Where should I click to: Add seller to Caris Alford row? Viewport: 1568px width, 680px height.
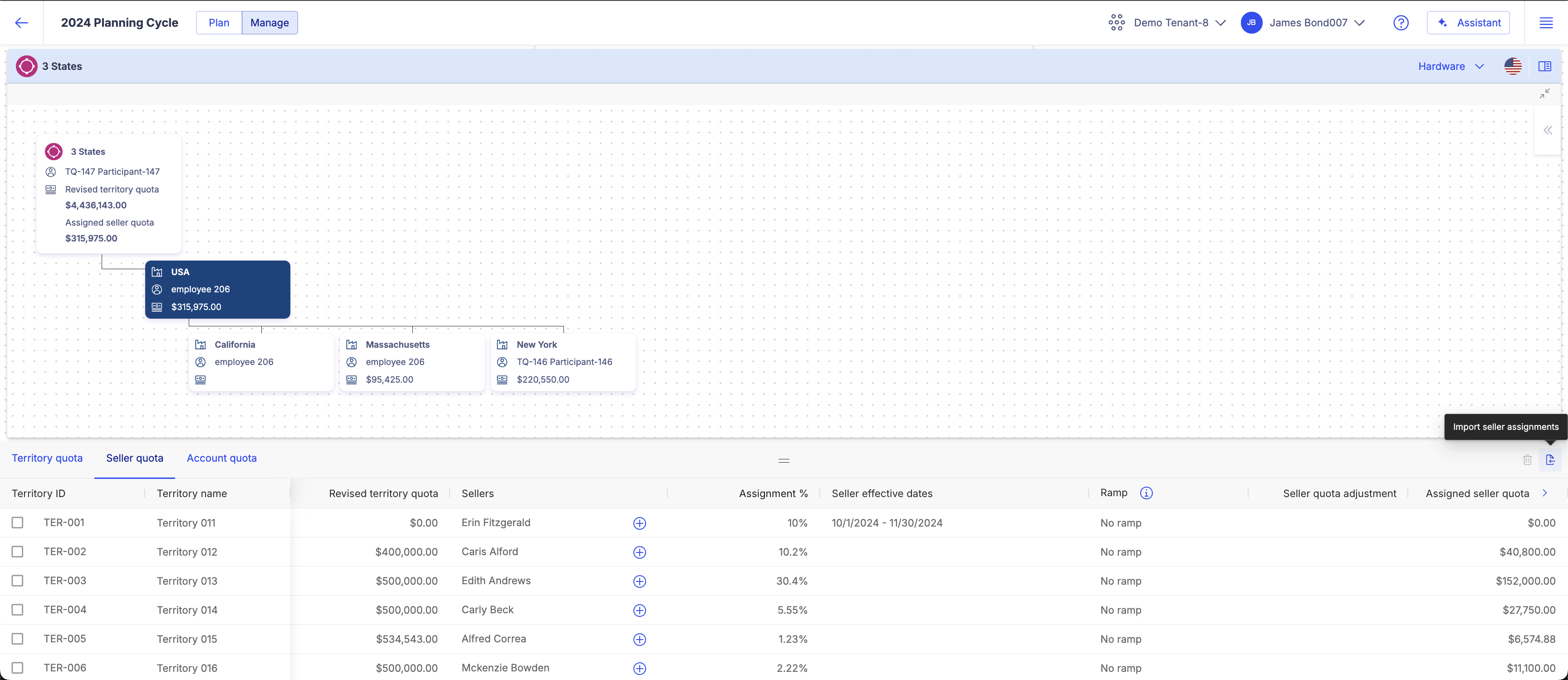coord(639,552)
